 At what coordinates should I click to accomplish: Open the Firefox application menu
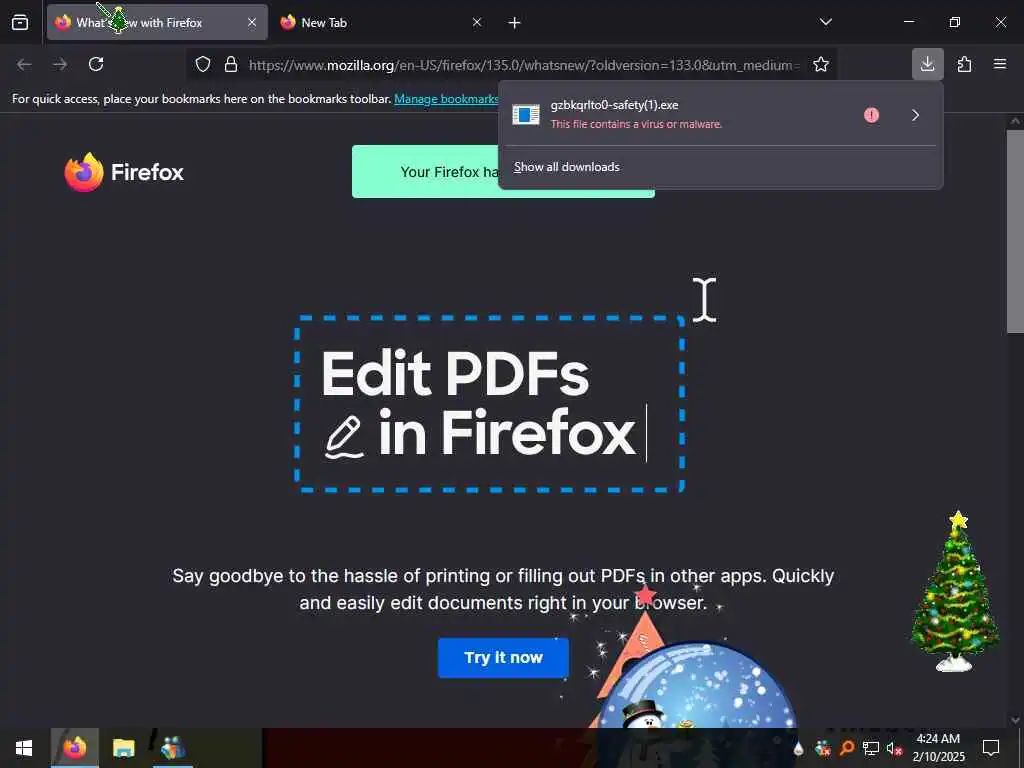point(1000,64)
